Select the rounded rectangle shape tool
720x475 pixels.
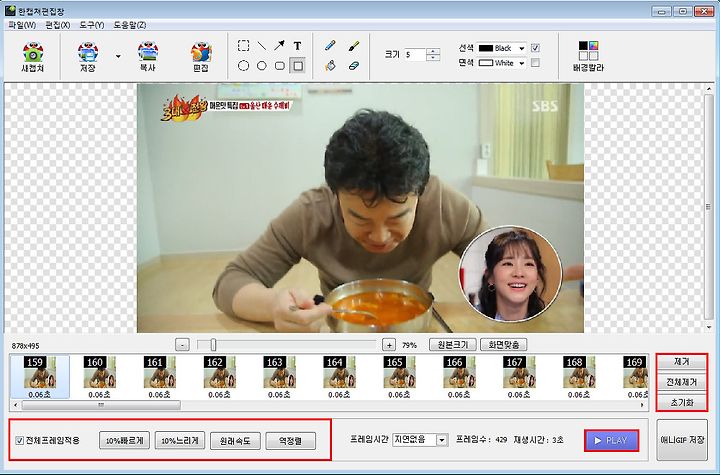click(x=279, y=66)
